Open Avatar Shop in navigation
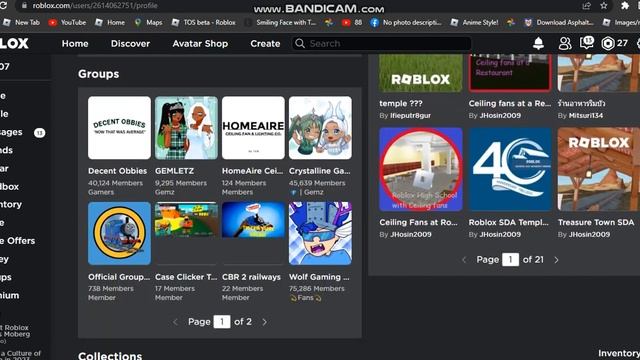 click(200, 44)
